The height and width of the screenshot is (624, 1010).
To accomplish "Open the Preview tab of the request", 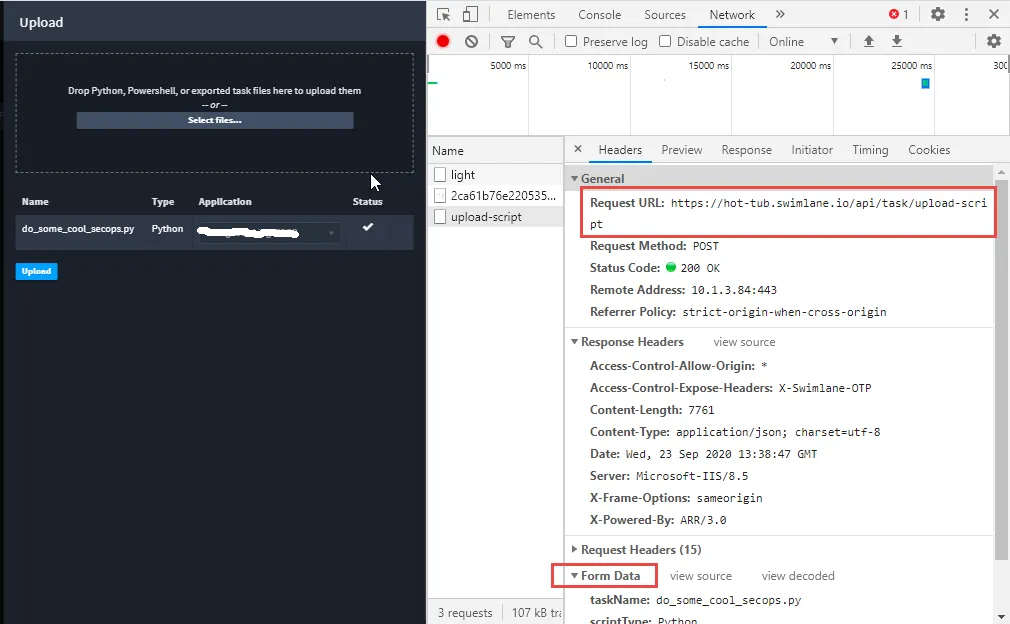I will (x=681, y=150).
